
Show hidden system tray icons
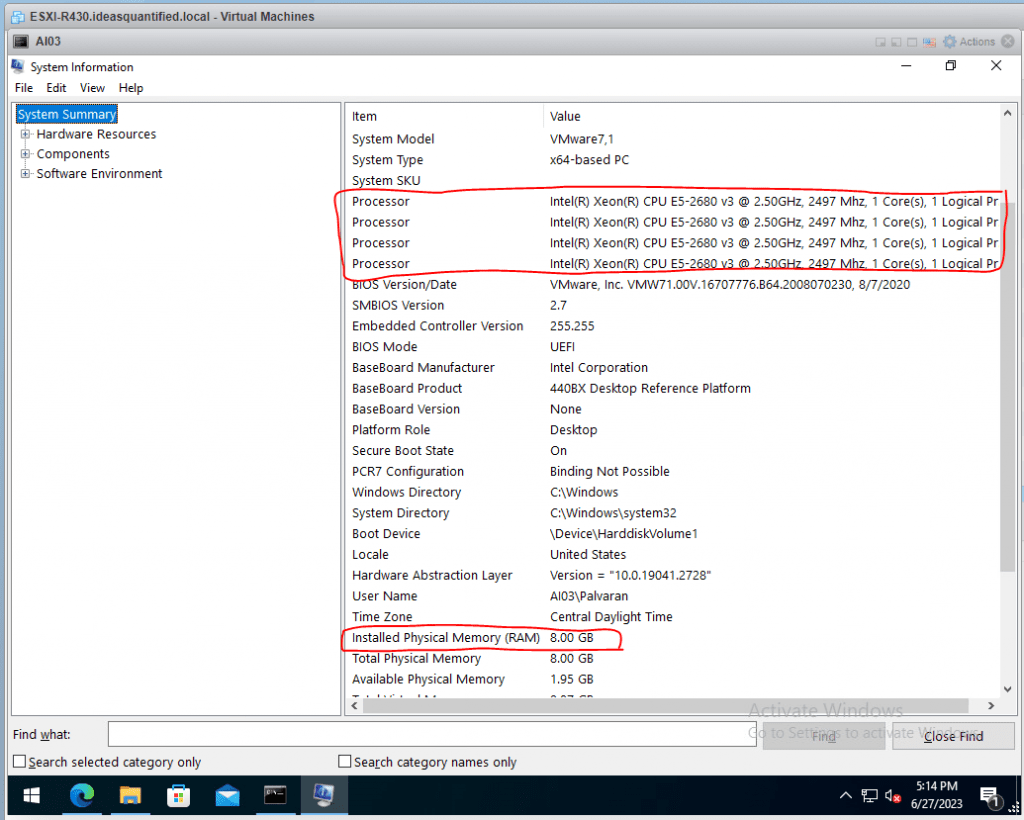pos(845,795)
